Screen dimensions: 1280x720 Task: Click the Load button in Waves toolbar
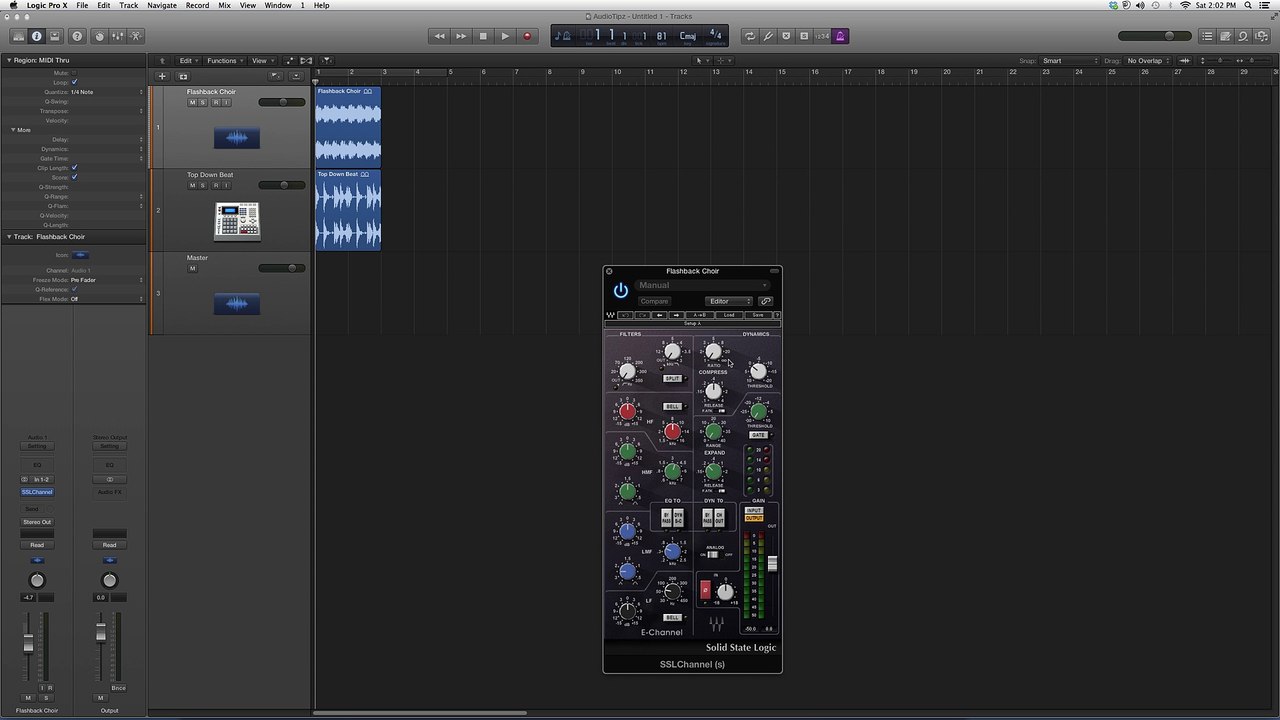coord(729,315)
